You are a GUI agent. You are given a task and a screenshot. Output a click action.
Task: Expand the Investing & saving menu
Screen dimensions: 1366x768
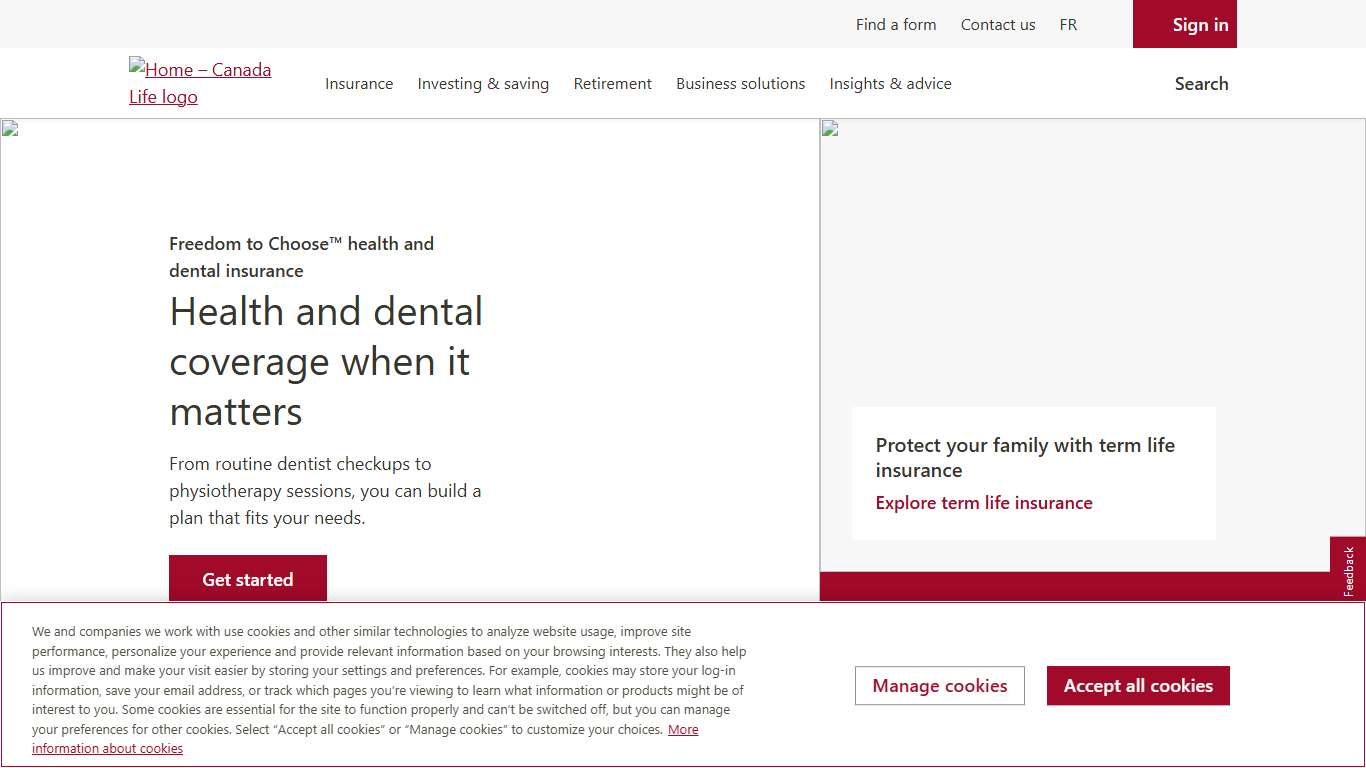[483, 84]
